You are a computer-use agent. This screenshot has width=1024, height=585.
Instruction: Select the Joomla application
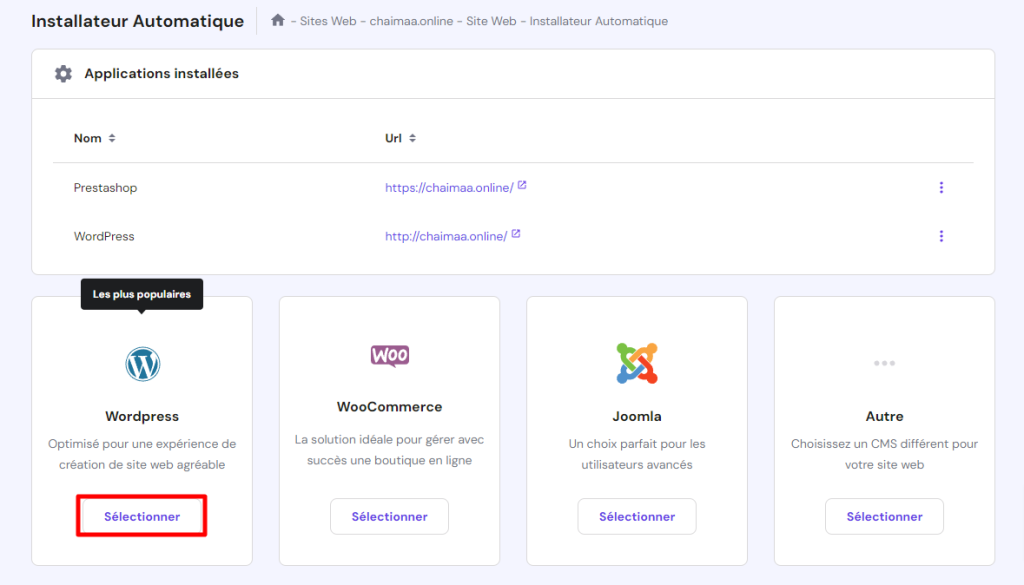(637, 516)
